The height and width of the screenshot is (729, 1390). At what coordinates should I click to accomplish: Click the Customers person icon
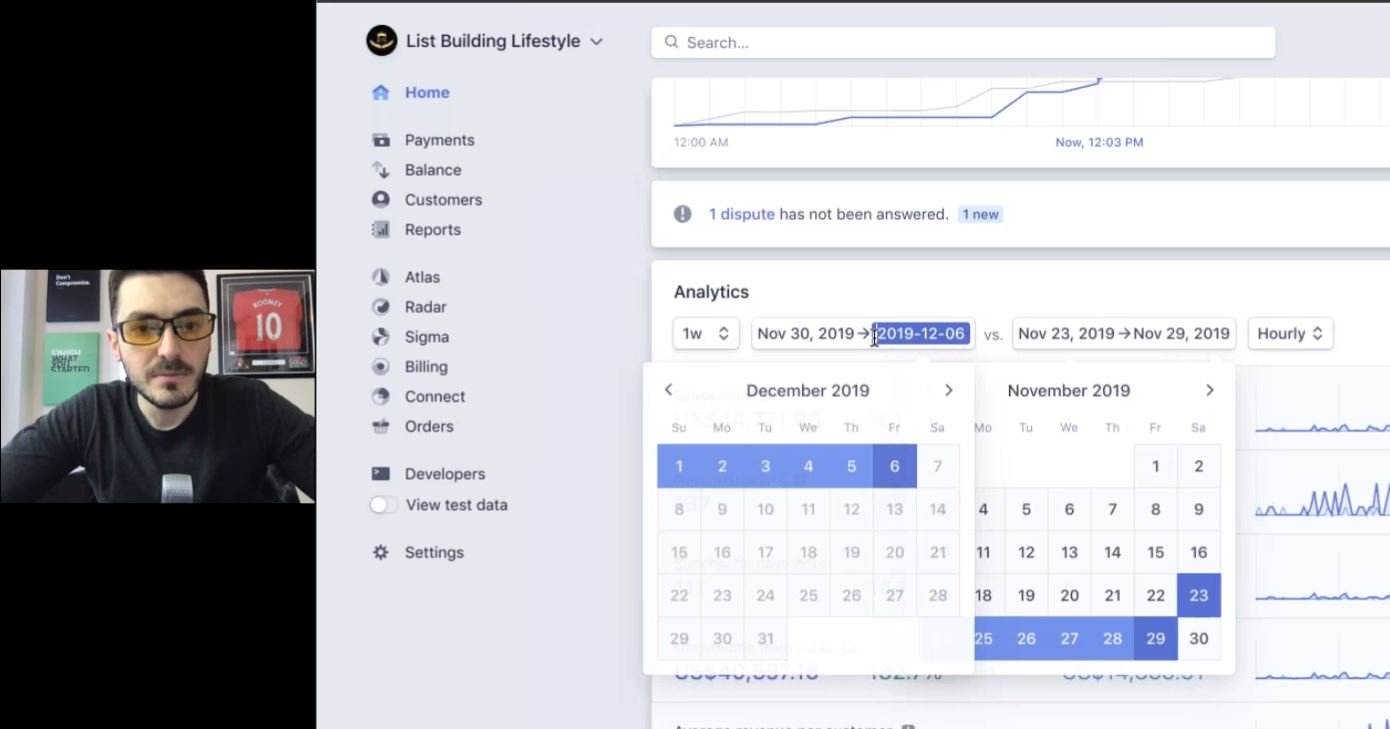click(x=380, y=200)
